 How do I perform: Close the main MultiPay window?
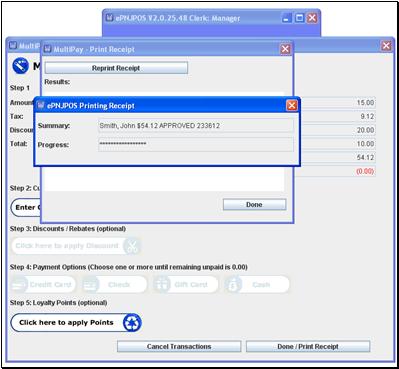click(386, 46)
